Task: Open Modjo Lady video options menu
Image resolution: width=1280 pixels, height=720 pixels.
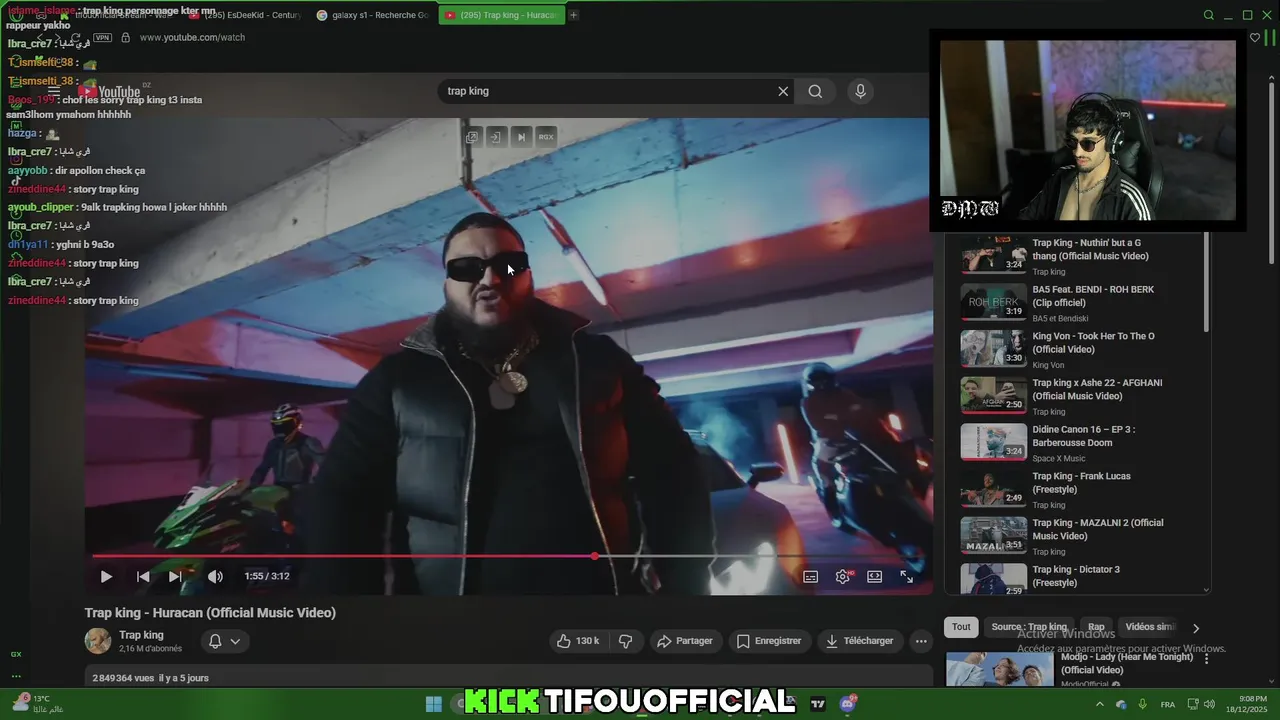Action: [1206, 659]
